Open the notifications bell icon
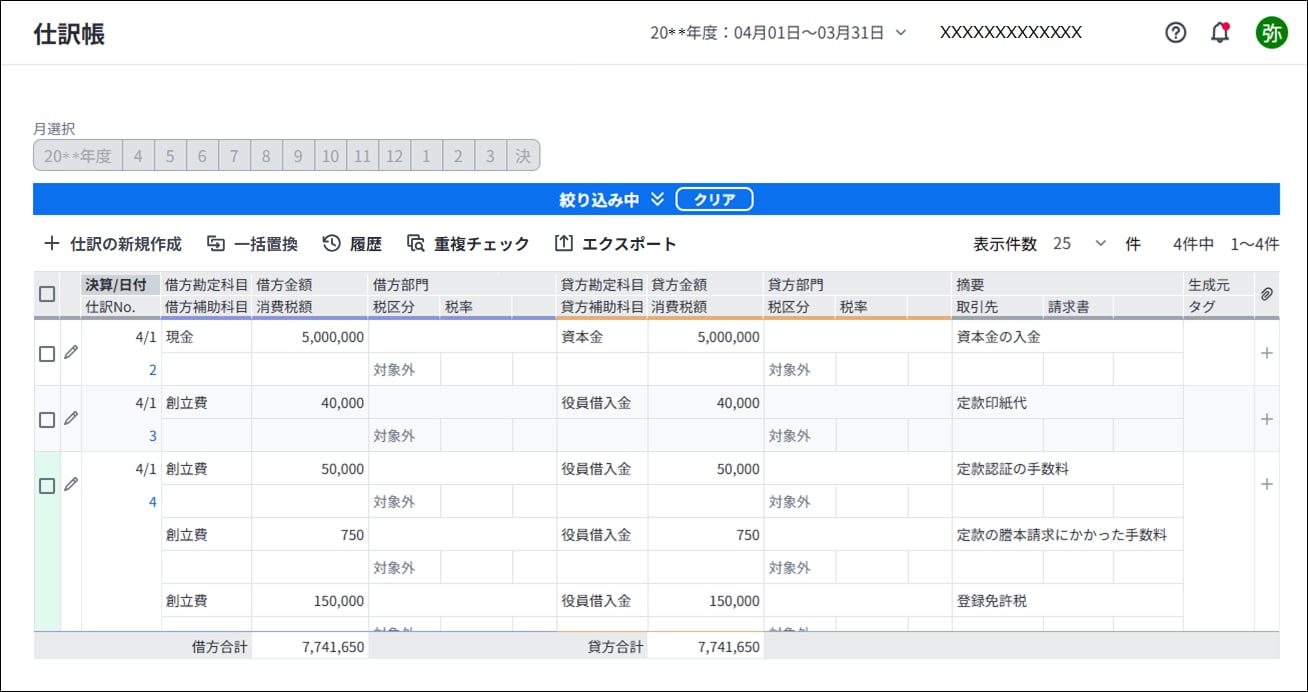The image size is (1308, 692). (x=1220, y=32)
